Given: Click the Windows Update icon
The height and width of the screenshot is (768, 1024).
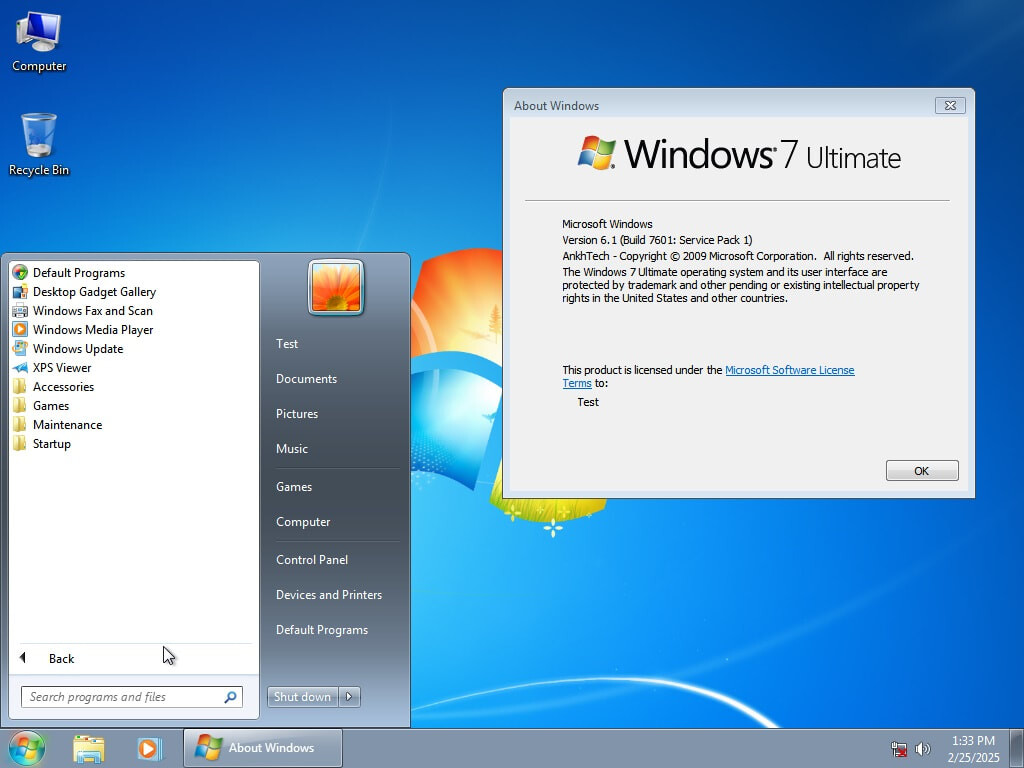Looking at the screenshot, I should [20, 348].
